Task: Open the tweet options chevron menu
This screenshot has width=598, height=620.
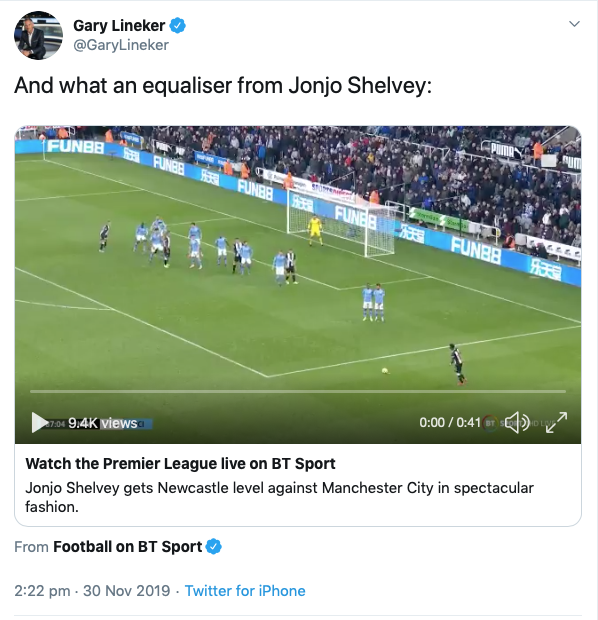Action: [574, 24]
